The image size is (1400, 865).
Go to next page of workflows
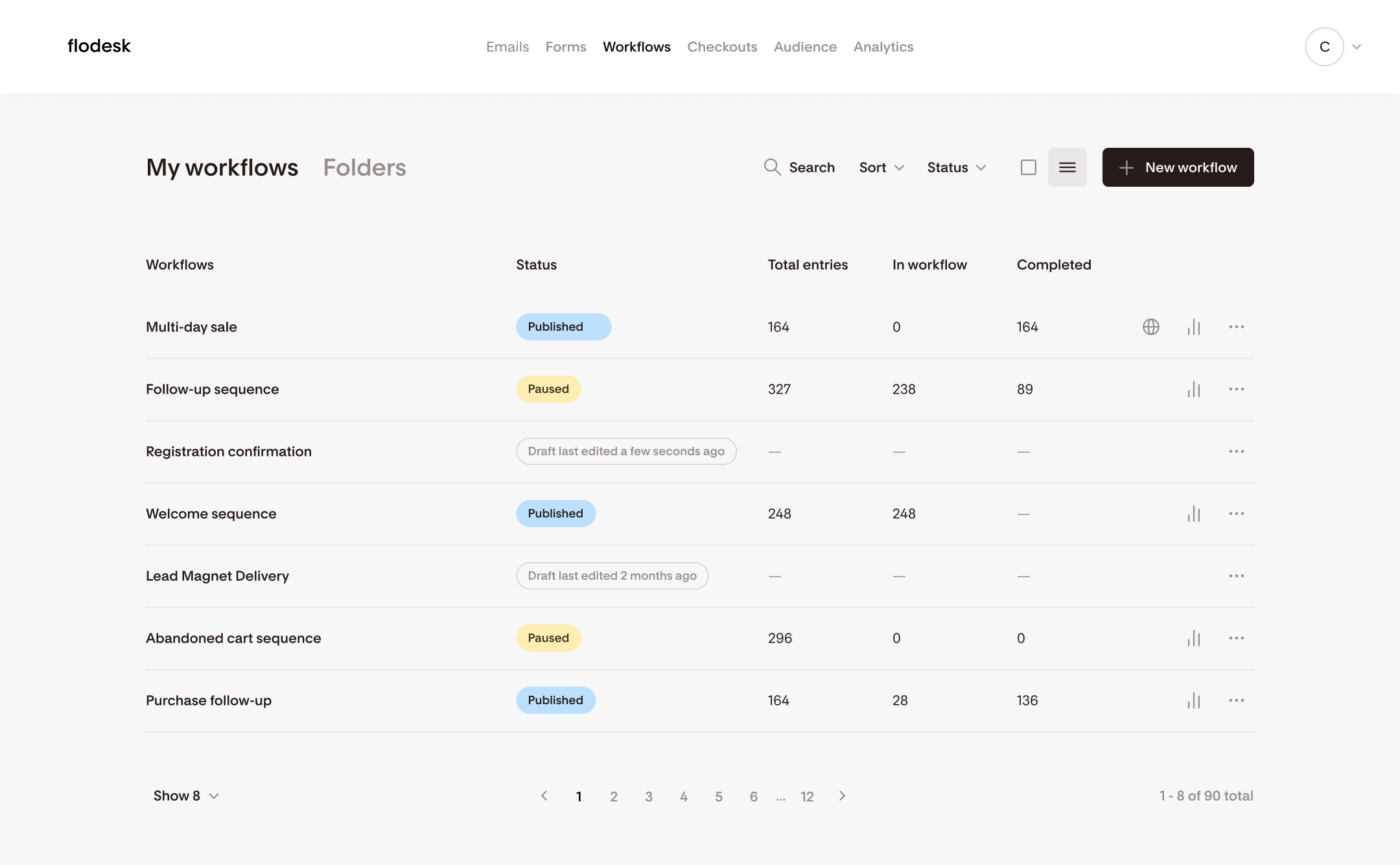(842, 796)
